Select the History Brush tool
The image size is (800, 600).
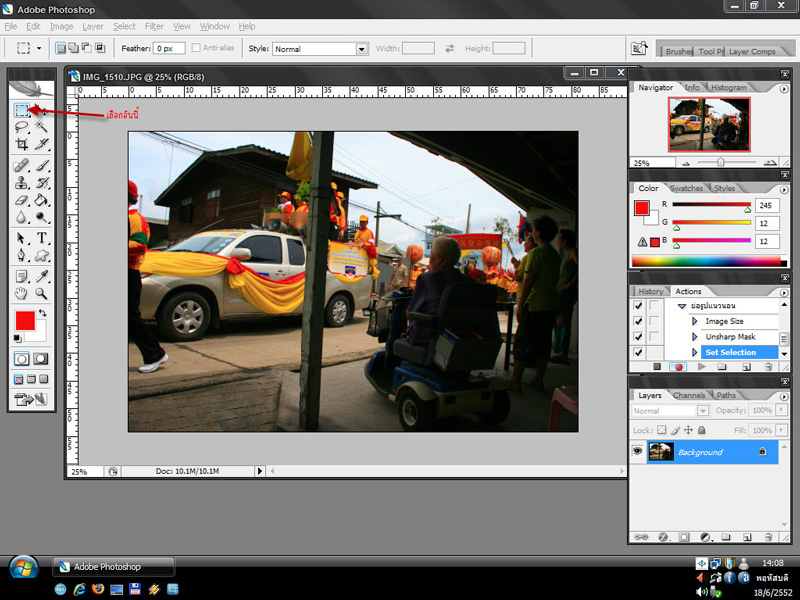[41, 183]
